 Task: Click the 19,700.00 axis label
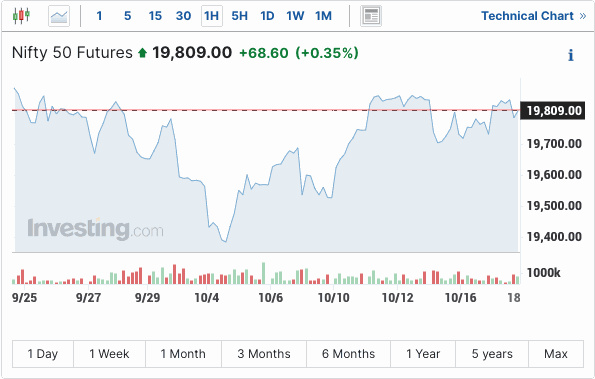554,144
